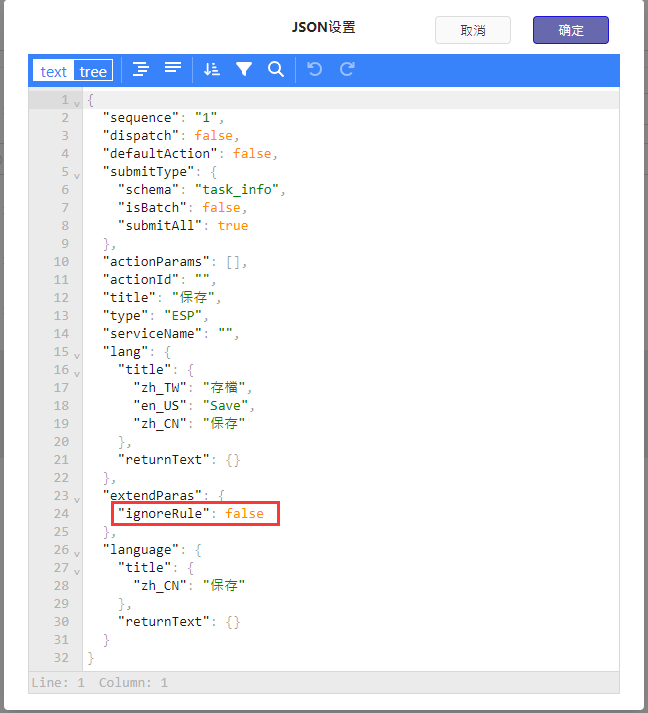Switch to text mode
Screen dimensions: 648x713
53,71
